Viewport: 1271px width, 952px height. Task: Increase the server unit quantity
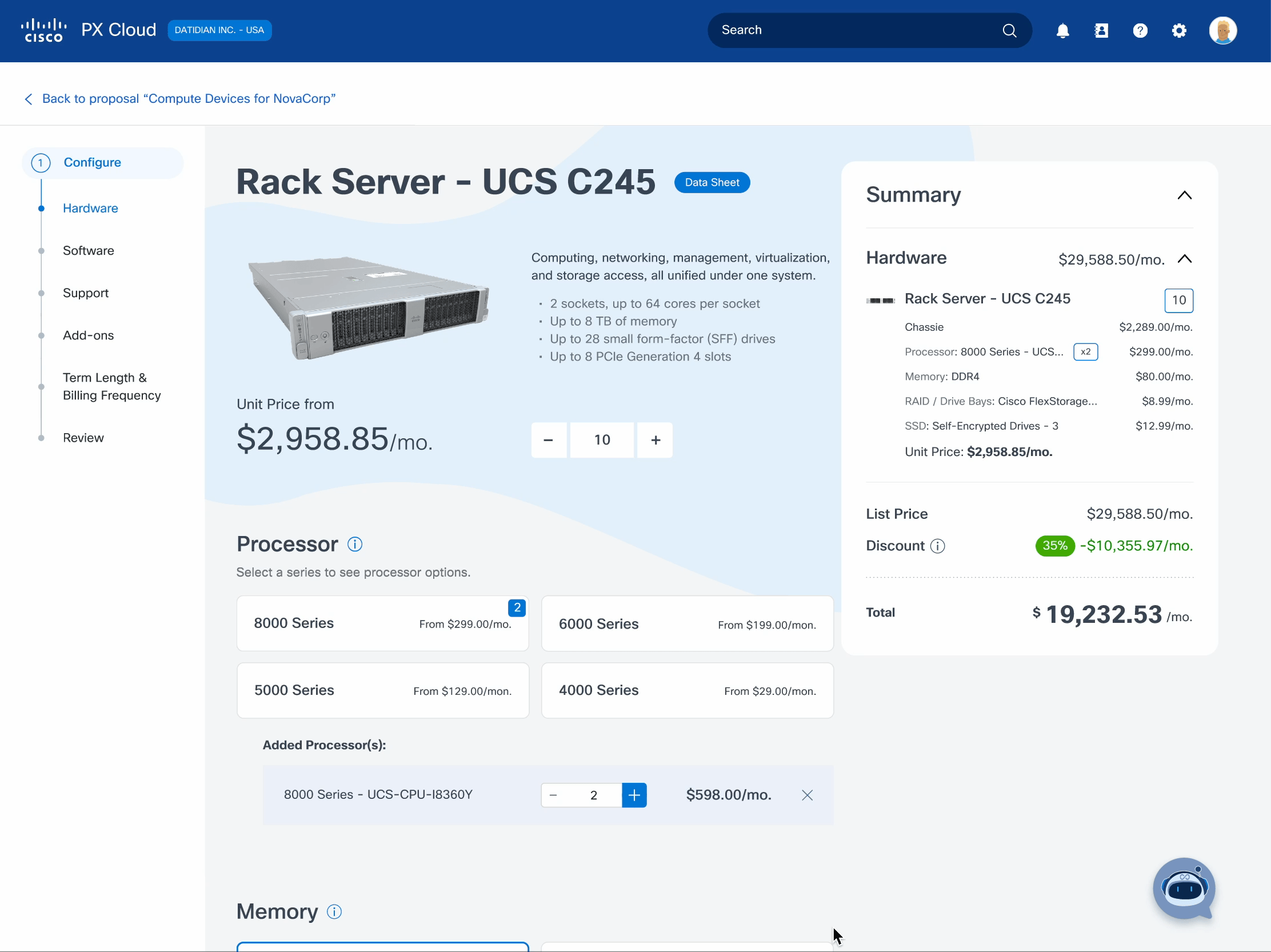click(655, 440)
